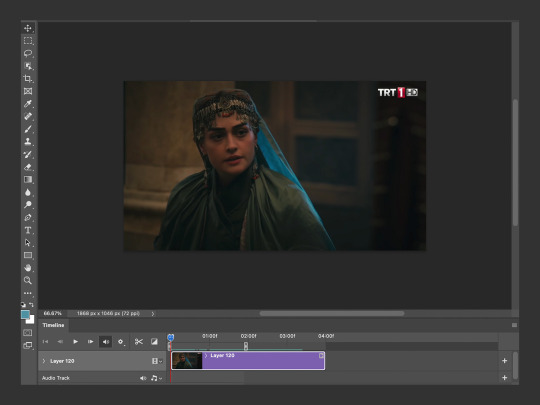Click the 02:00f ruler mark
Screen dimensions: 540x405
click(248, 336)
